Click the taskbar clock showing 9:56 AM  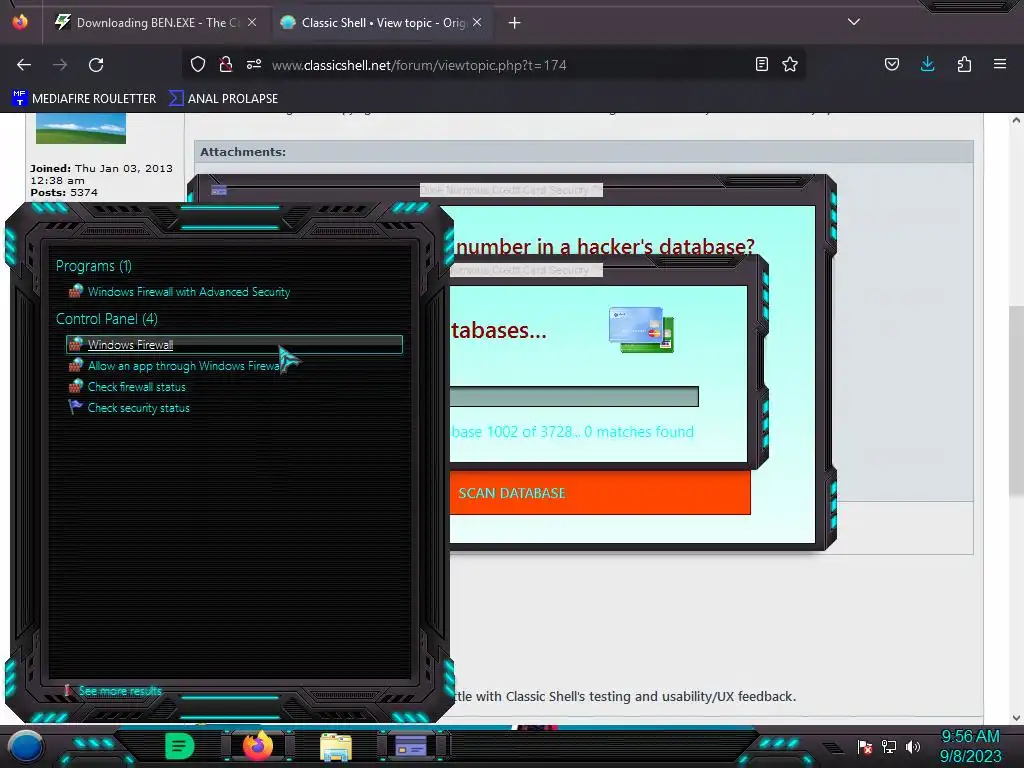[970, 746]
